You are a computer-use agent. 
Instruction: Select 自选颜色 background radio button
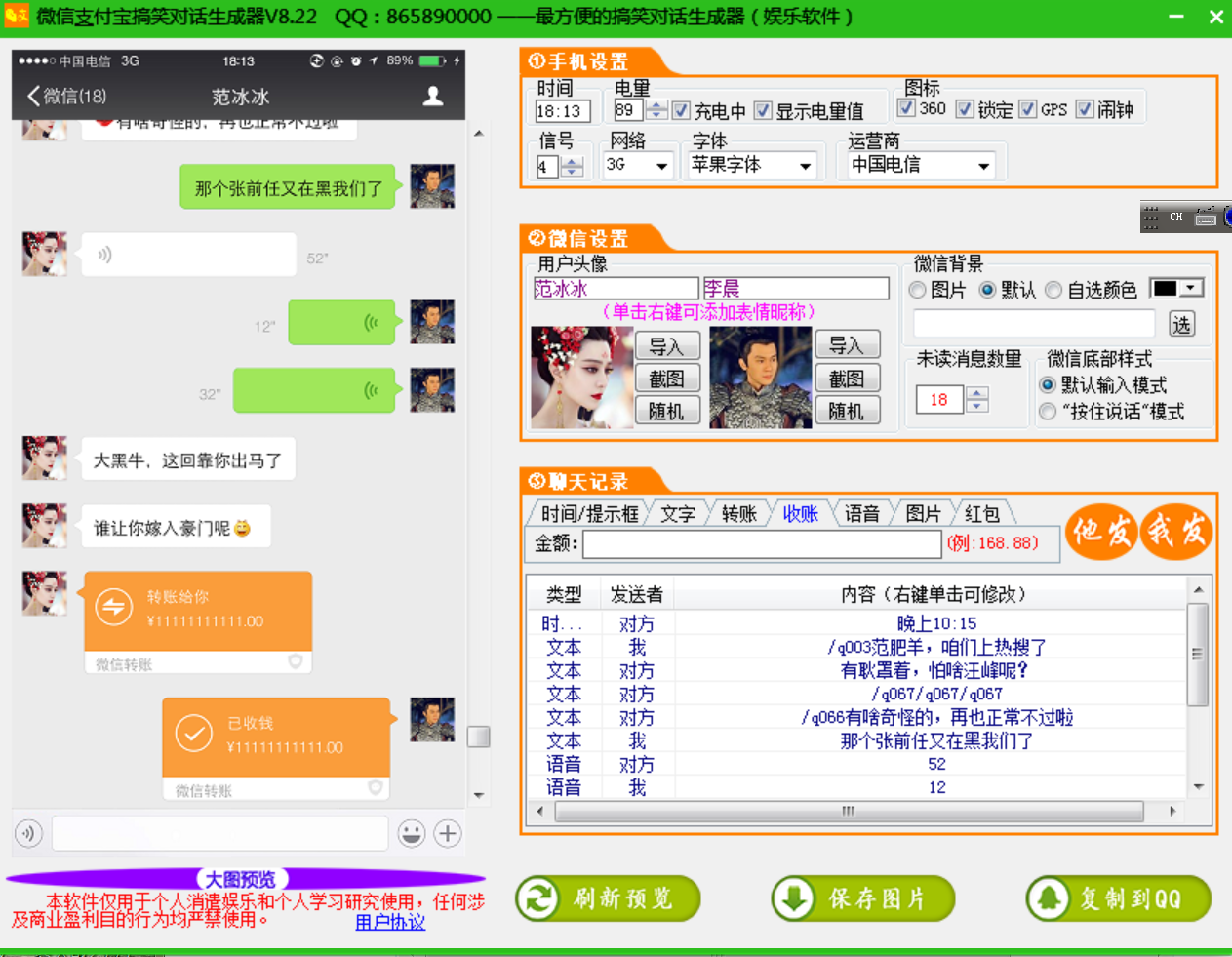coord(1053,290)
